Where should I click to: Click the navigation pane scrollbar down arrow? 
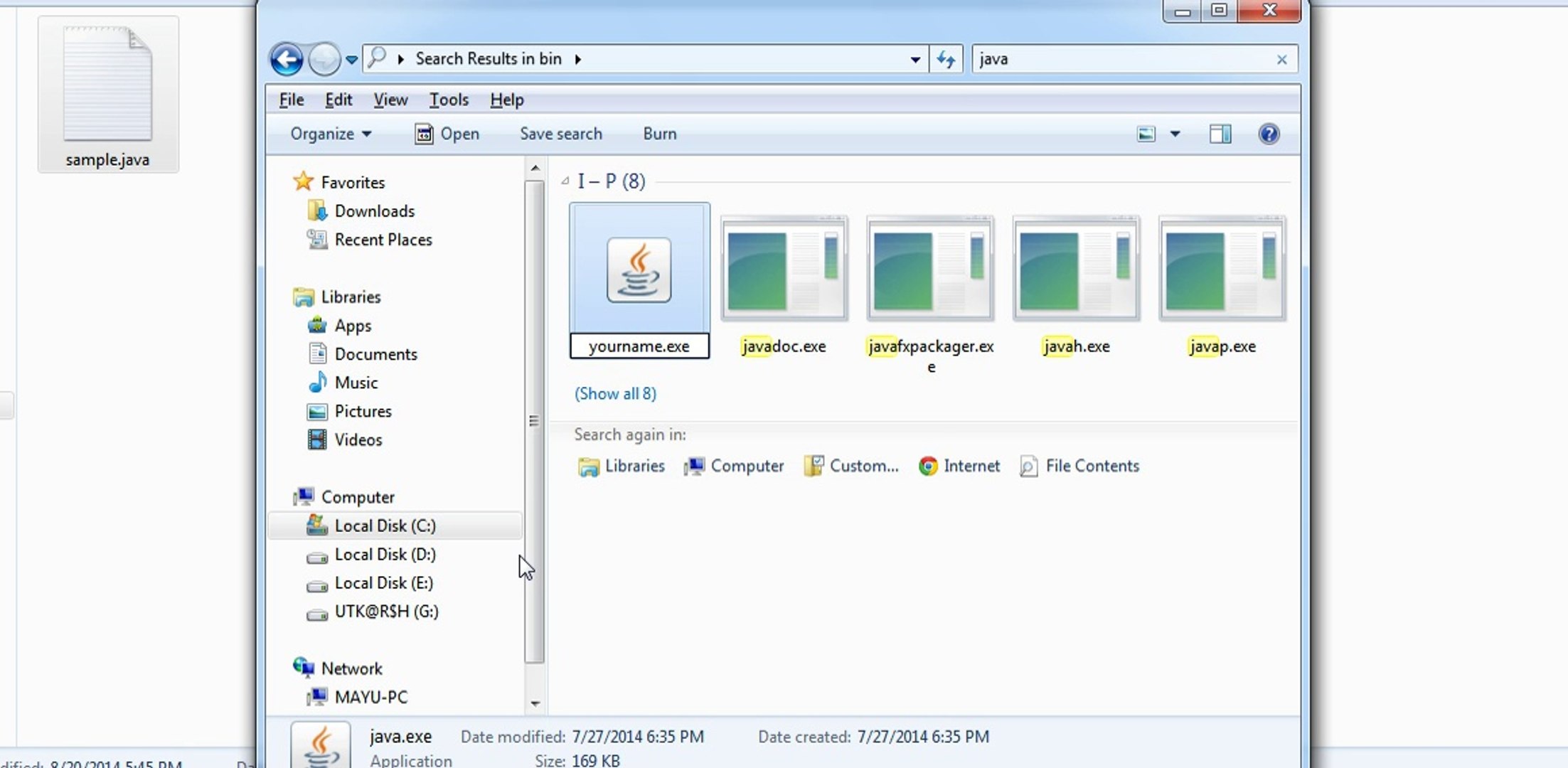click(x=535, y=703)
